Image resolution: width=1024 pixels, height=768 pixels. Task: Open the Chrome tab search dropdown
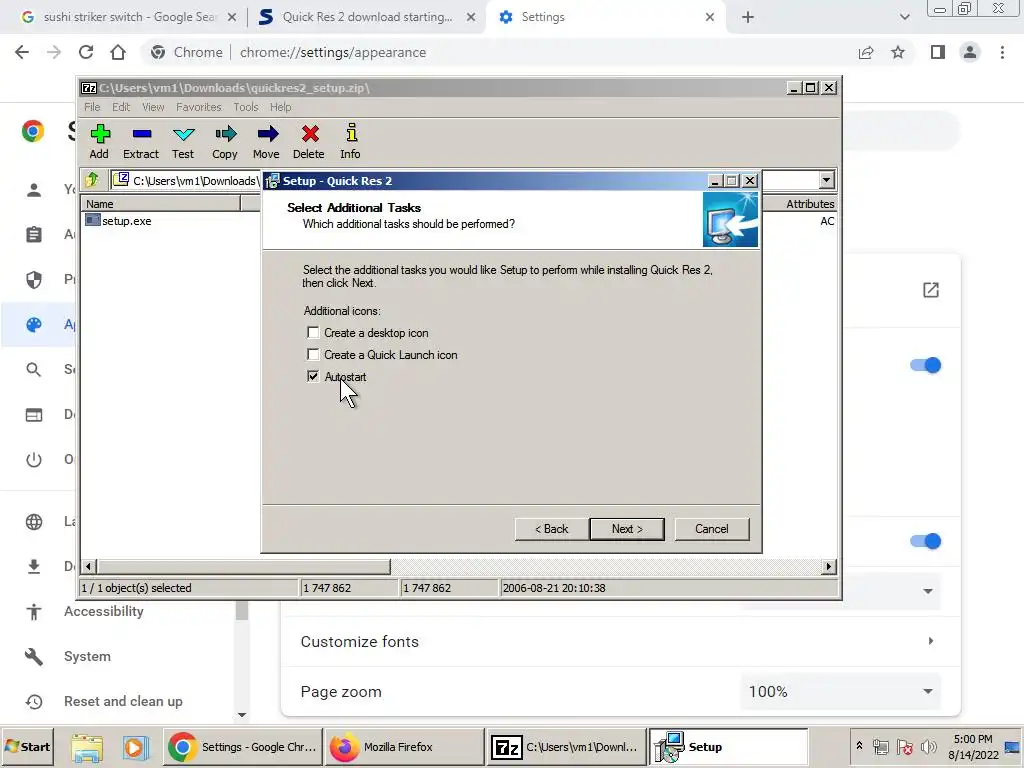point(904,17)
